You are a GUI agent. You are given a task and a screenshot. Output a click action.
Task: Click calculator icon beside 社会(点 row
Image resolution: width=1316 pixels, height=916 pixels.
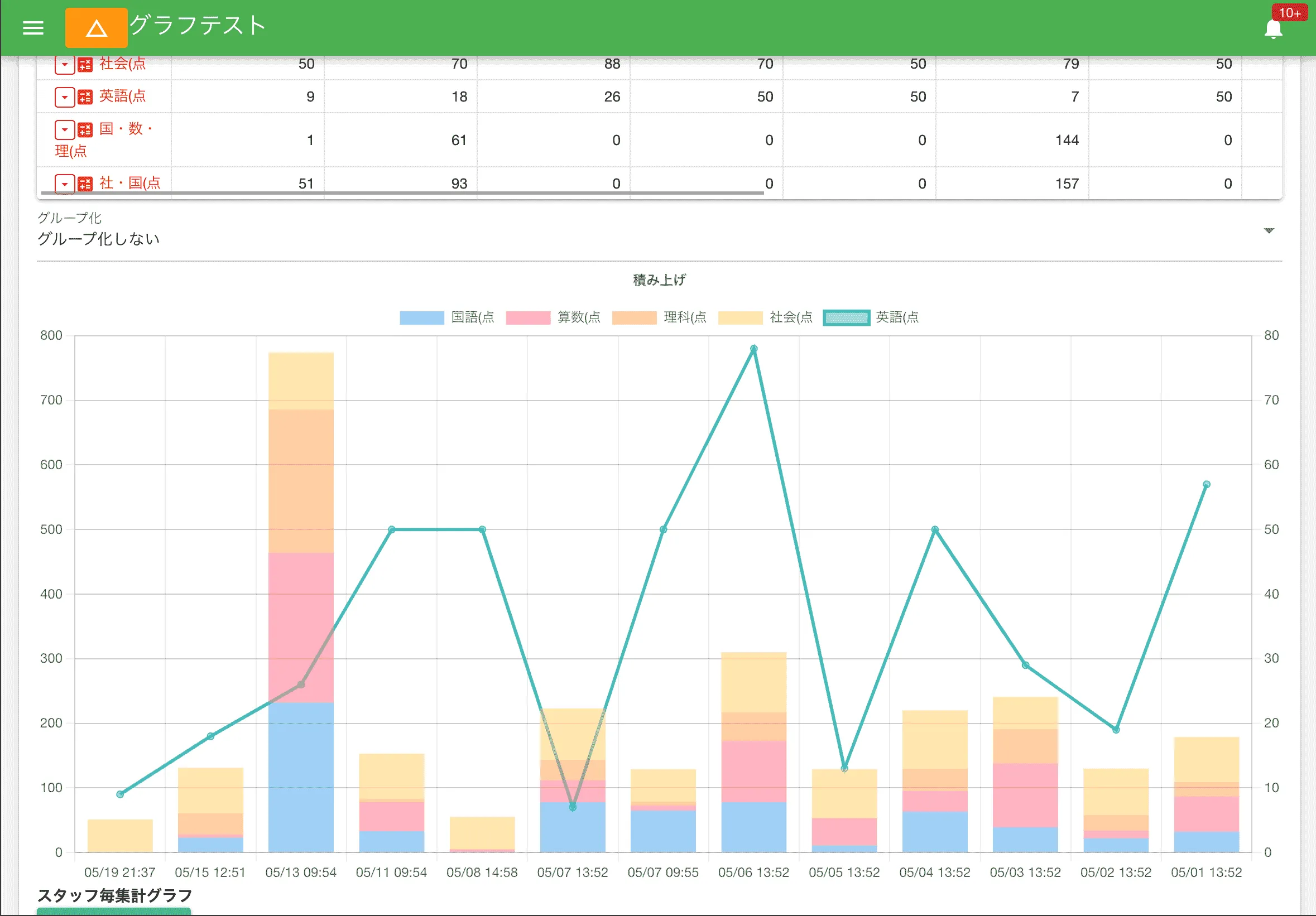[85, 65]
